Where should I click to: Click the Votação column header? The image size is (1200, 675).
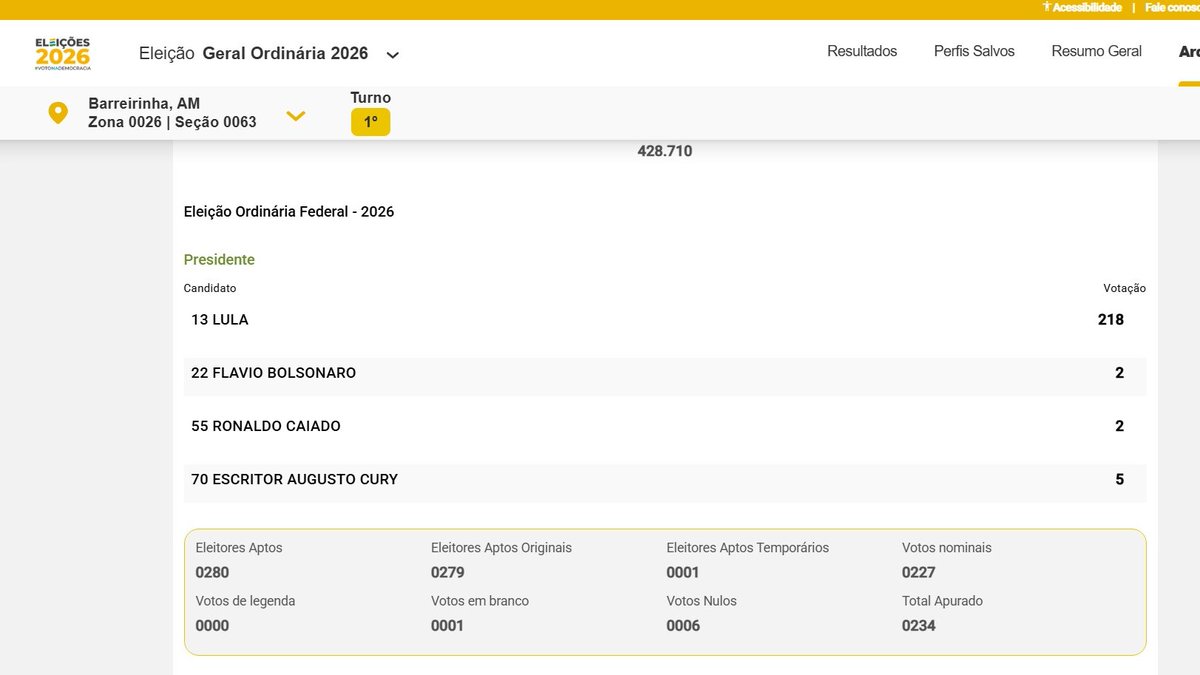(x=1125, y=289)
